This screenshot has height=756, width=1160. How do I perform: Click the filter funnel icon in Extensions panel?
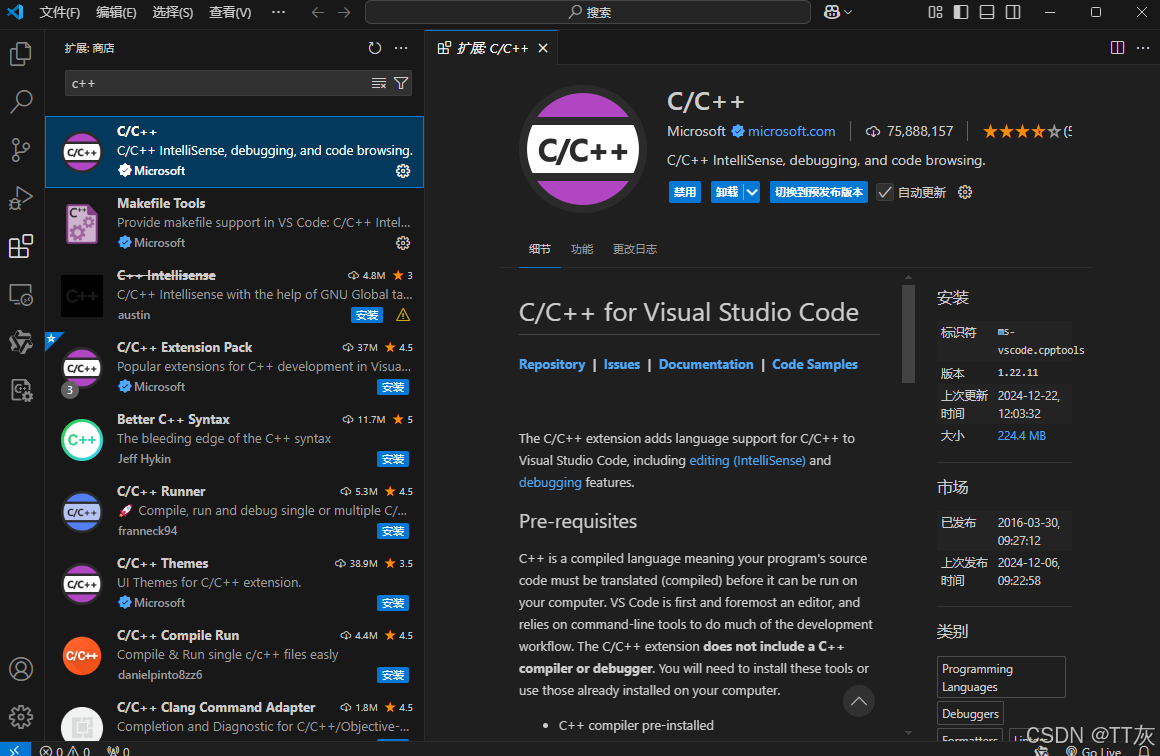(x=400, y=83)
